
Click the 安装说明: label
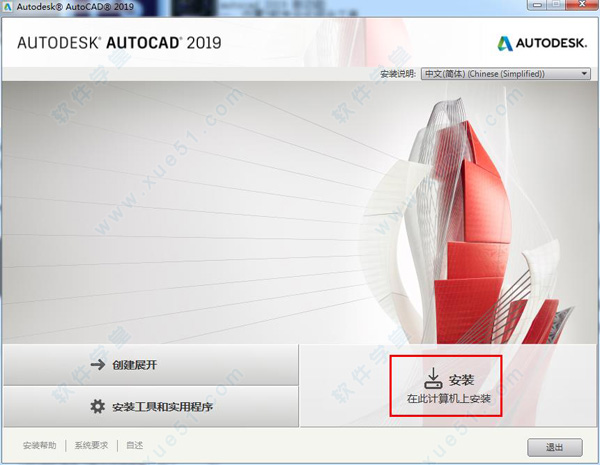coord(398,74)
